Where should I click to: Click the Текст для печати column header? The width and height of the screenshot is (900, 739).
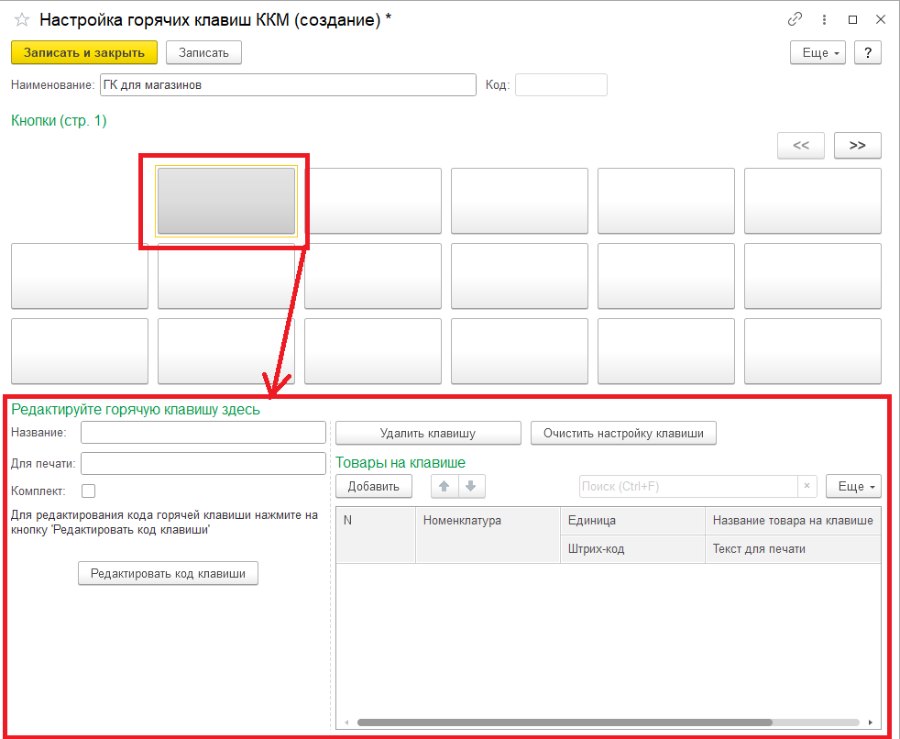pos(793,549)
